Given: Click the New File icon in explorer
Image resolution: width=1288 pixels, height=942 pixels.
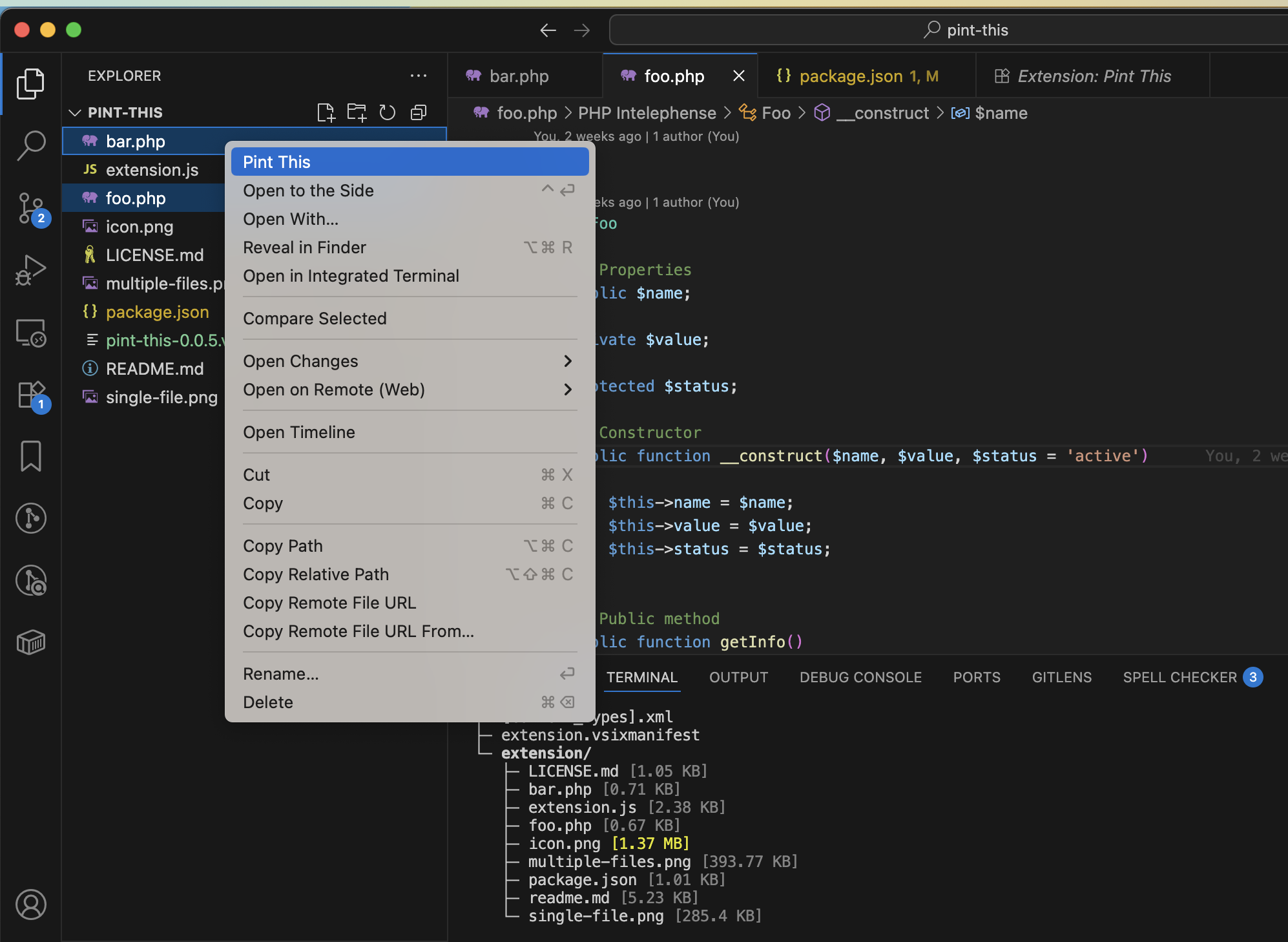Looking at the screenshot, I should (x=326, y=112).
